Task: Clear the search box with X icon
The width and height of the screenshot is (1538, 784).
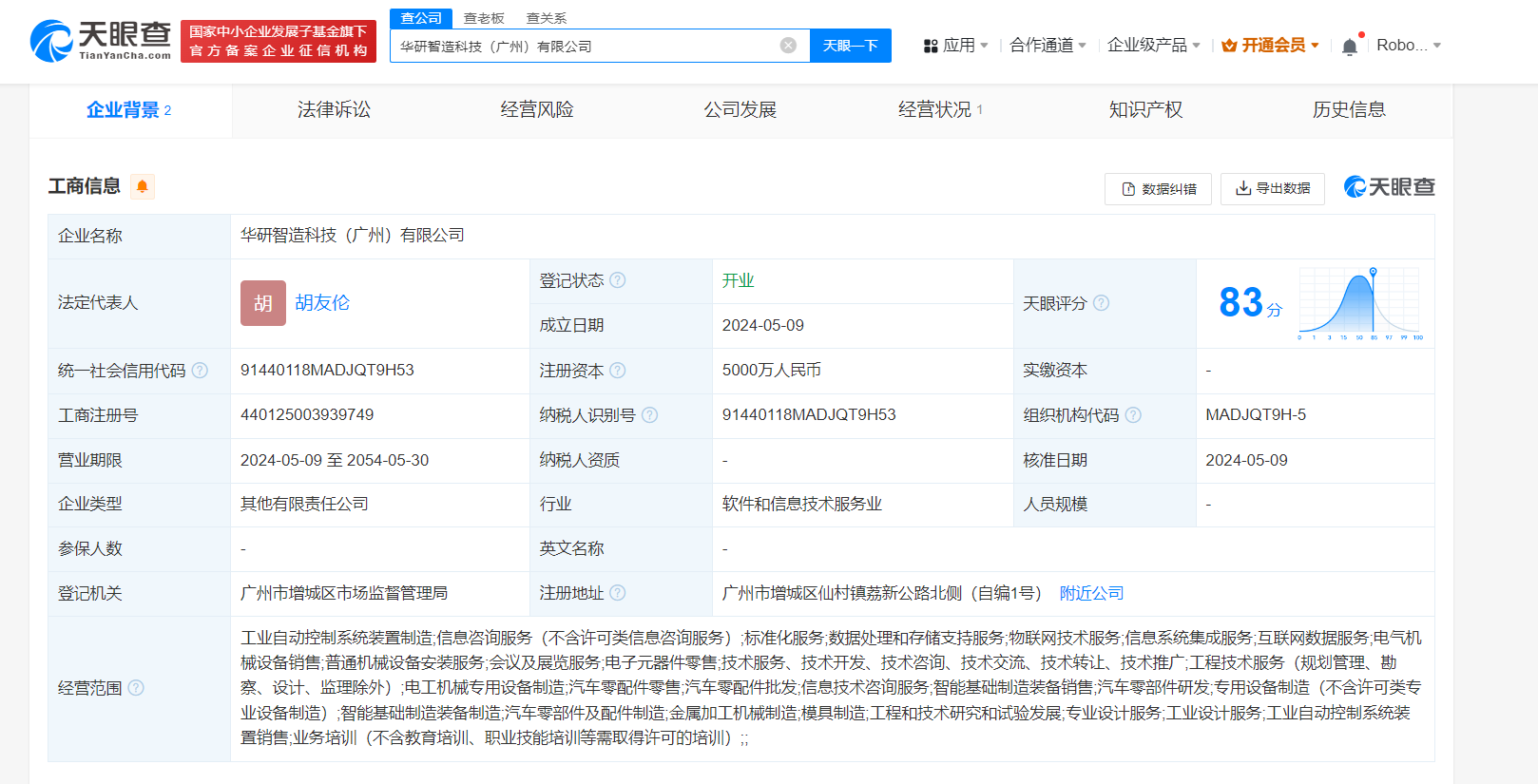Action: (788, 46)
